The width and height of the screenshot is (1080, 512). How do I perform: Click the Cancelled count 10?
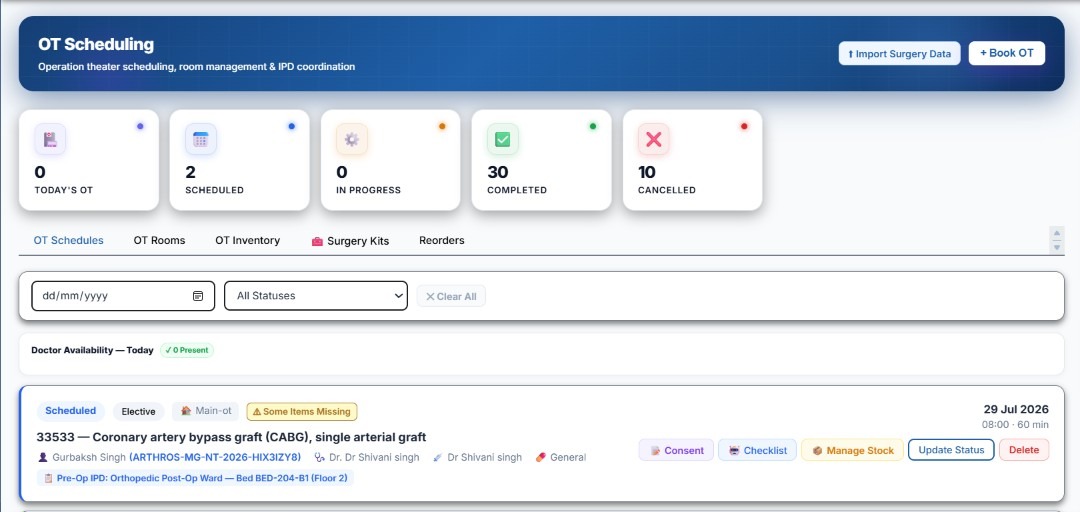coord(647,172)
